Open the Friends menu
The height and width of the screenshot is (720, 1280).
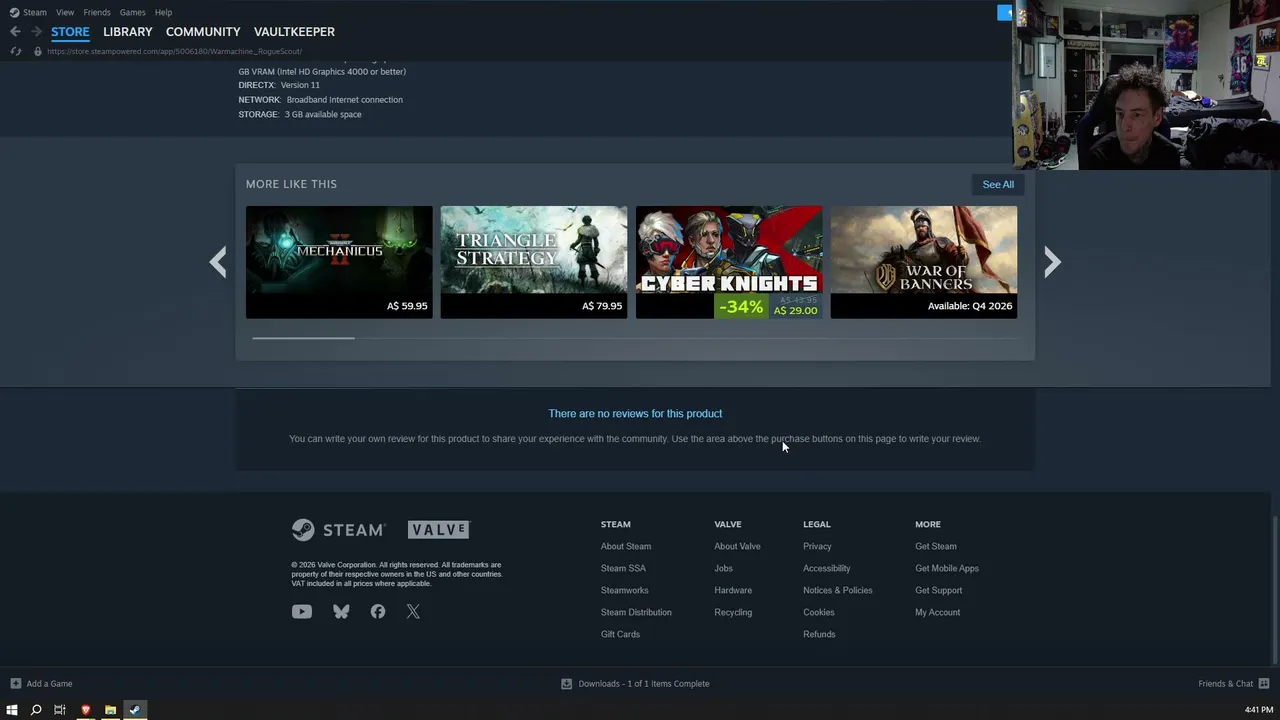(97, 12)
